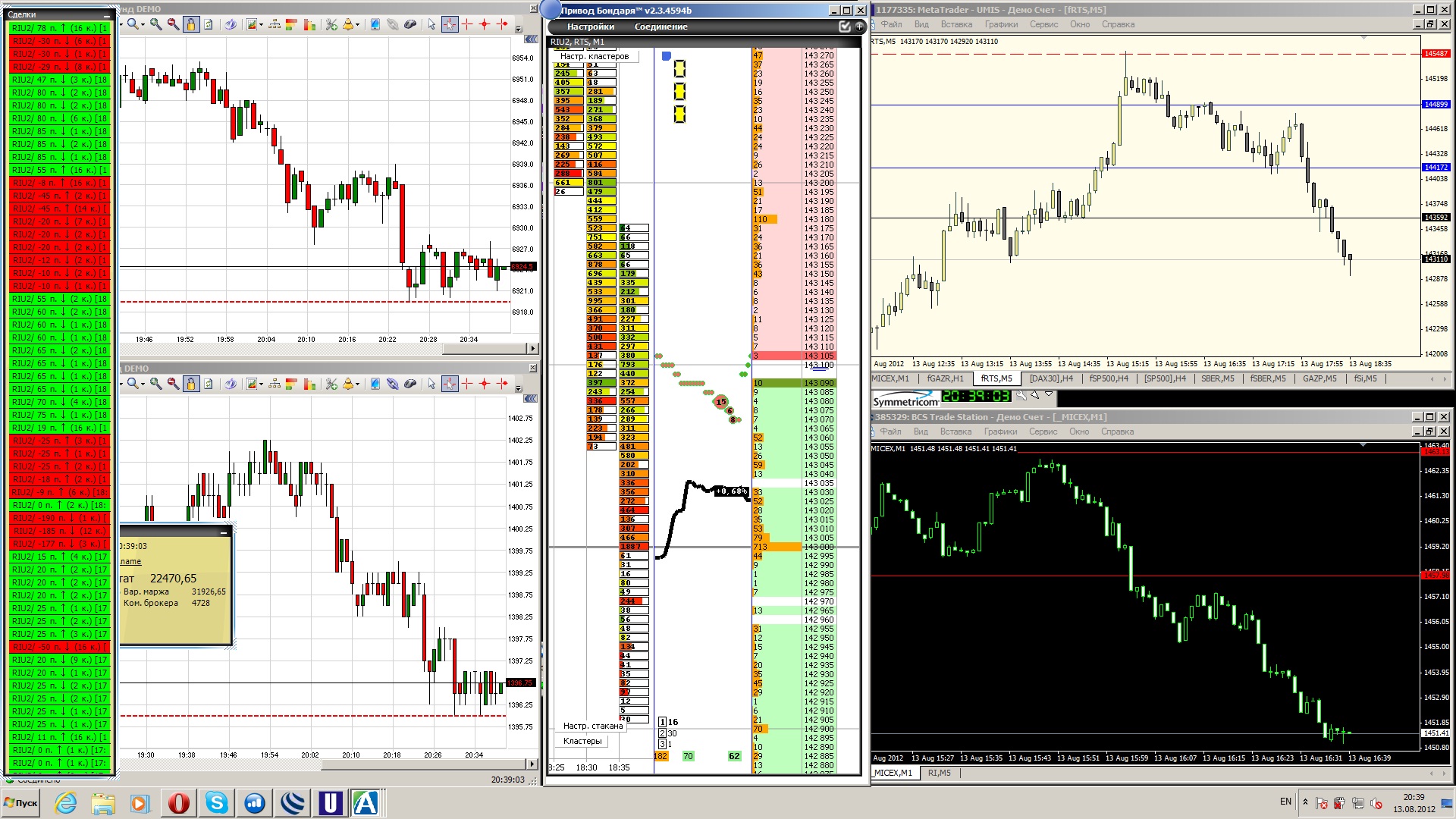The height and width of the screenshot is (819, 1456).
Task: Open the Настройки menu
Action: tap(590, 27)
